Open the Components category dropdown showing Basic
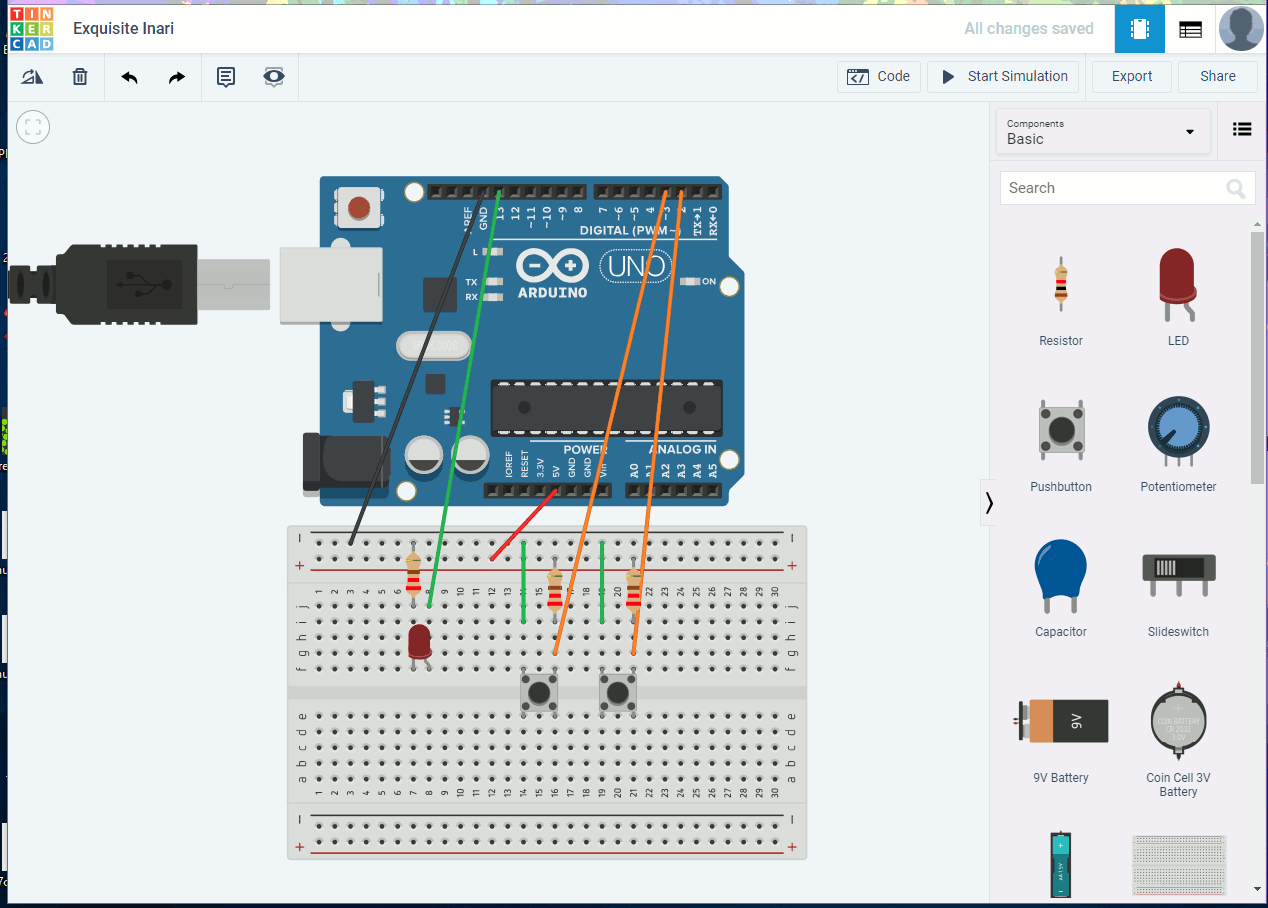This screenshot has width=1268, height=908. [x=1103, y=132]
